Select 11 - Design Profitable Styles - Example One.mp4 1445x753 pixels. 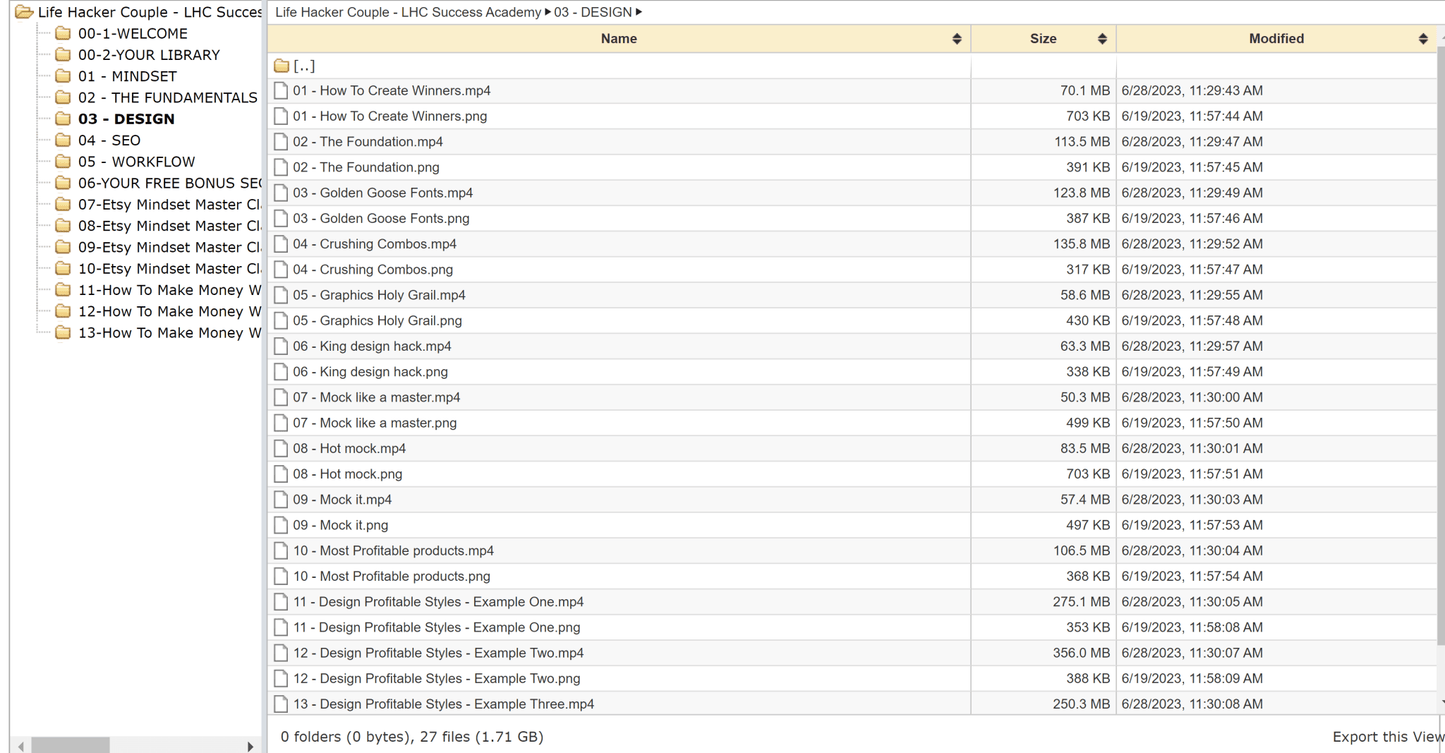click(x=438, y=602)
